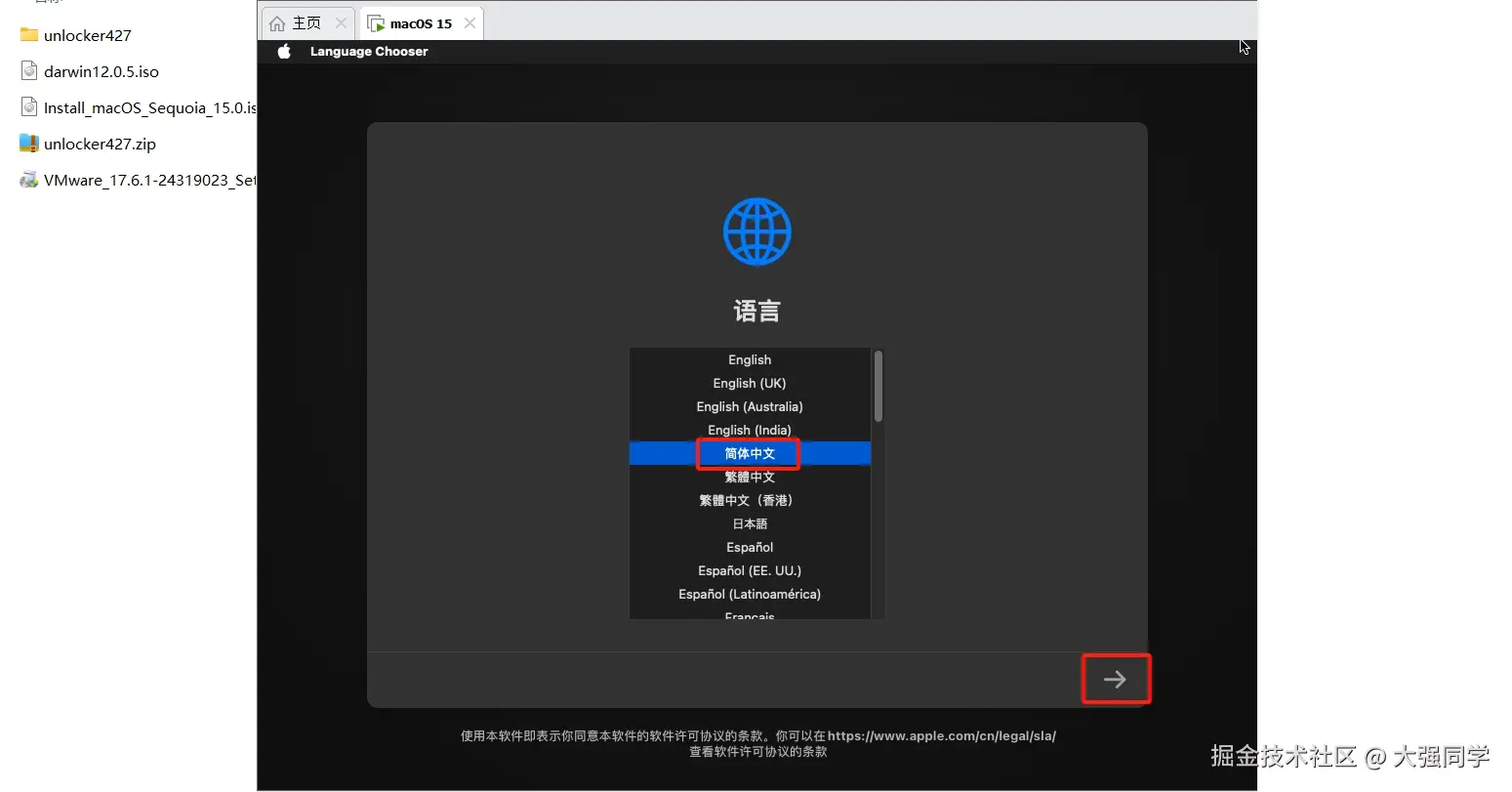Click the unlocker427.zip file name

pyautogui.click(x=100, y=144)
